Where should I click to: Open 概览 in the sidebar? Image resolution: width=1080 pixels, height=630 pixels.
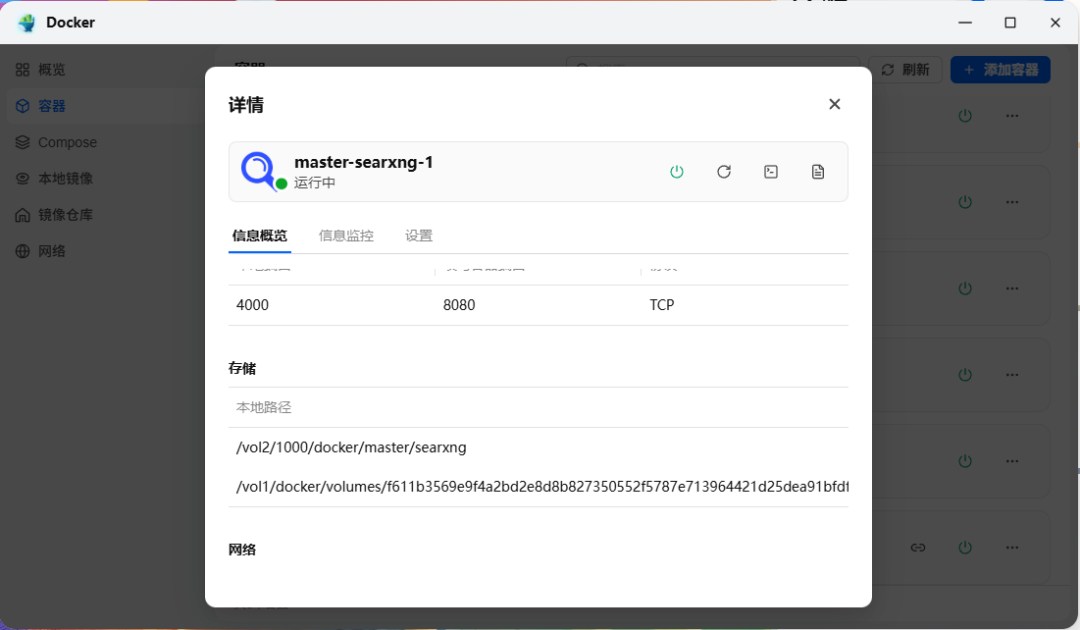tap(52, 70)
